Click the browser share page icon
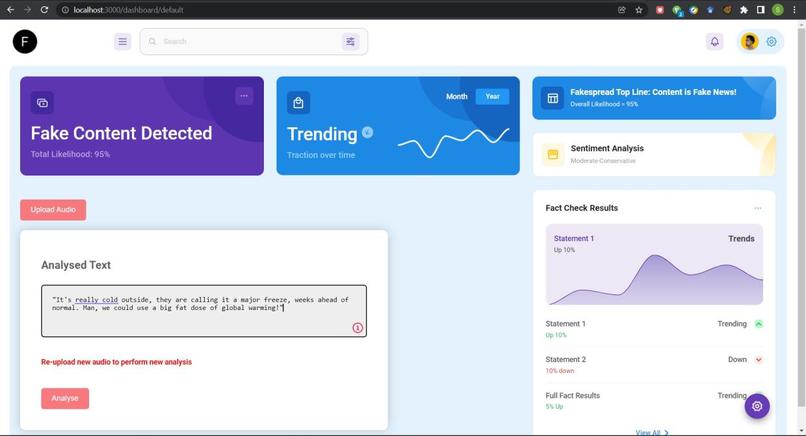Screen dimensions: 806x436 (x=621, y=10)
